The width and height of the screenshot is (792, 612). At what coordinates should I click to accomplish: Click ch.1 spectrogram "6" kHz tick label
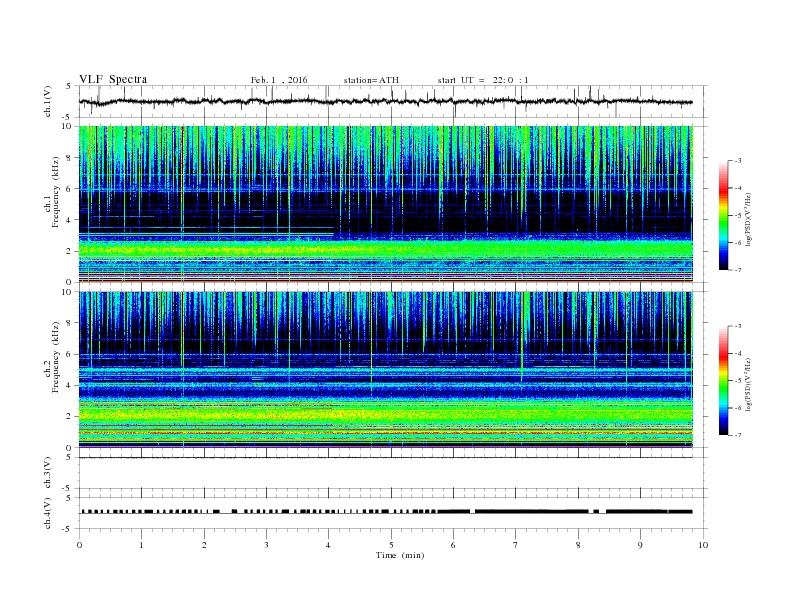click(x=69, y=189)
